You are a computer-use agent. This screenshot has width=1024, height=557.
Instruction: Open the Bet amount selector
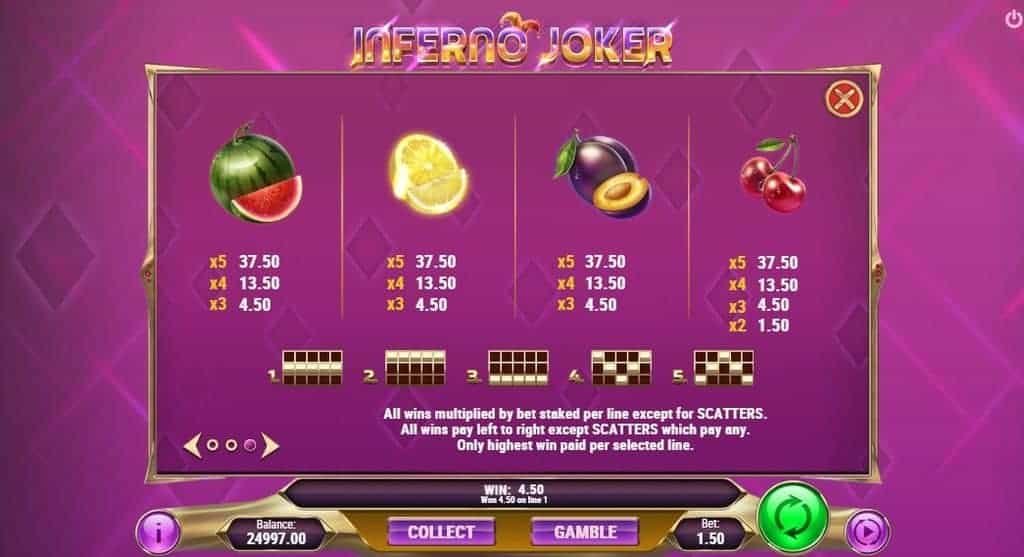pyautogui.click(x=710, y=532)
